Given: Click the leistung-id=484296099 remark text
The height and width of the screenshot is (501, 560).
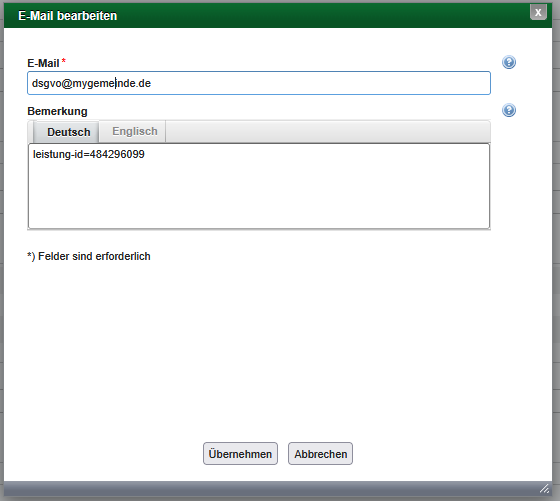Looking at the screenshot, I should click(x=89, y=154).
